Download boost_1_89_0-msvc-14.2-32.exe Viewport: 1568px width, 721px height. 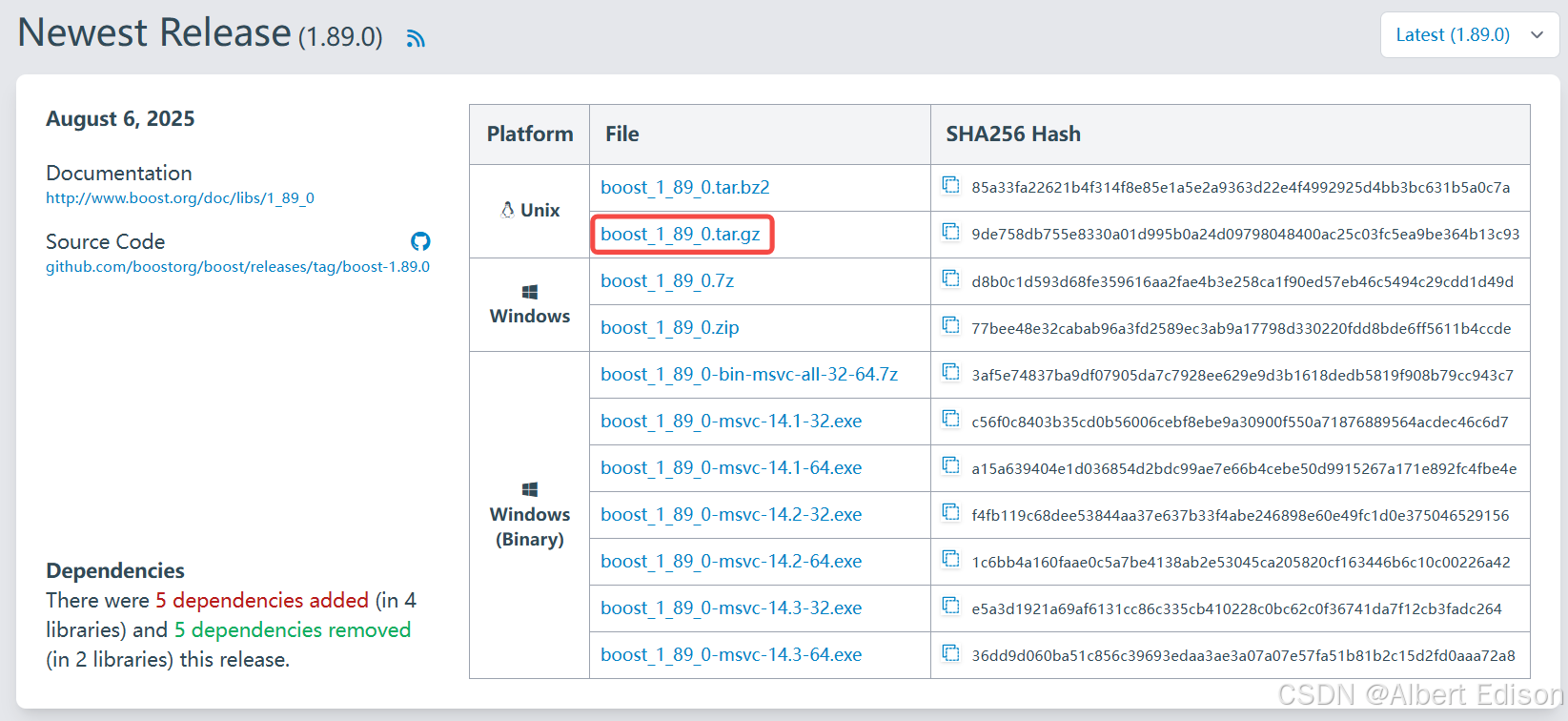pyautogui.click(x=731, y=514)
